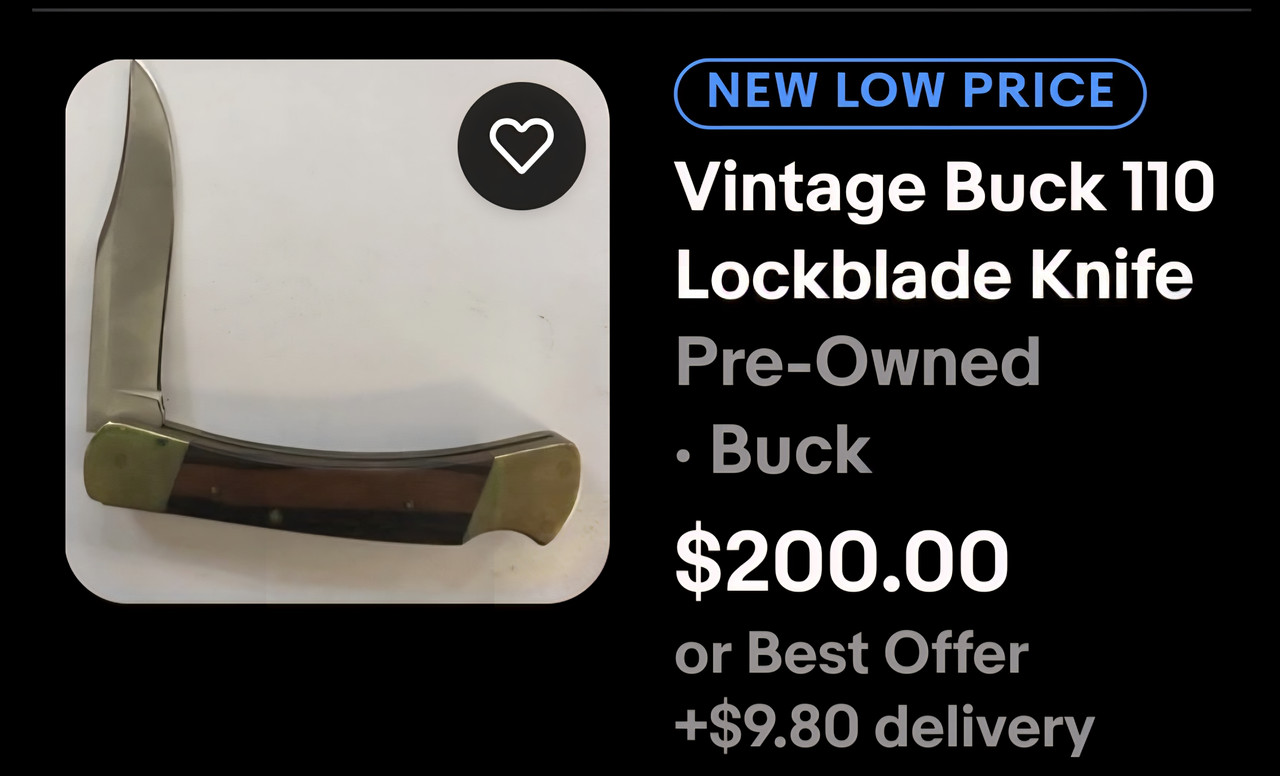Open the Vintage Buck 110 listing title

point(944,187)
